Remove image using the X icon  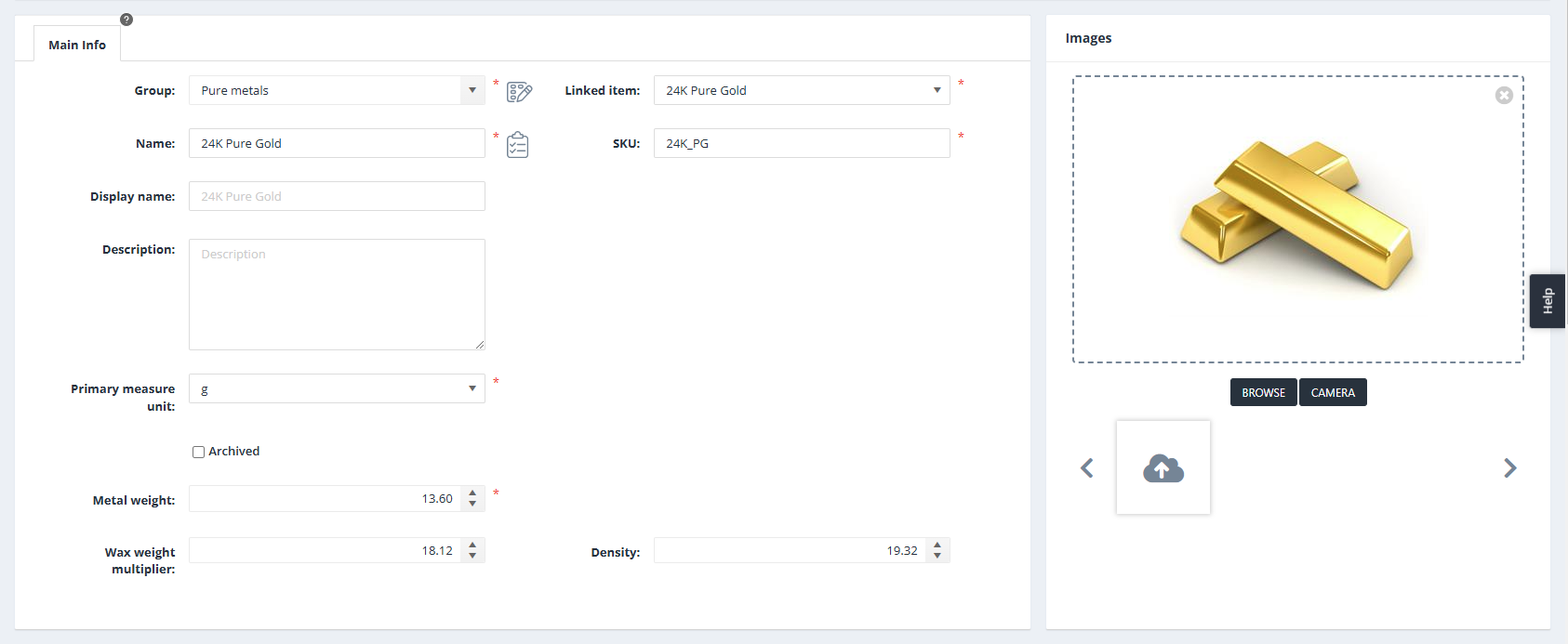coord(1504,96)
